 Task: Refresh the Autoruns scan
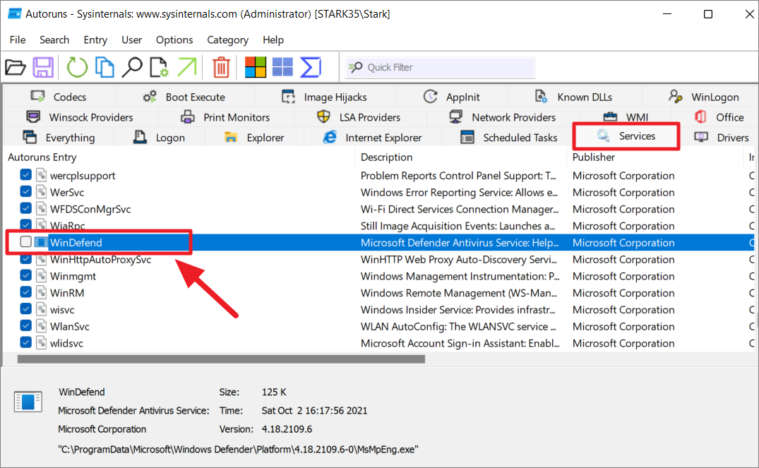tap(77, 67)
